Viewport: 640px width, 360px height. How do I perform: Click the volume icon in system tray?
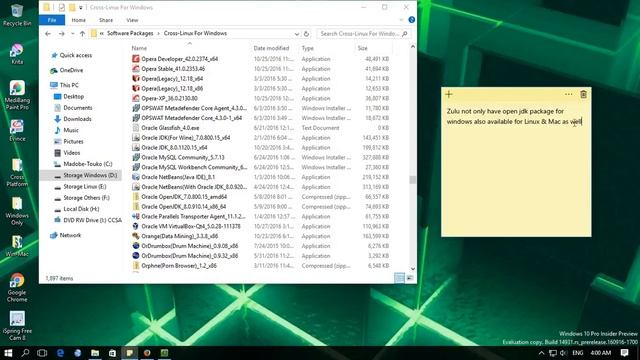(x=564, y=353)
